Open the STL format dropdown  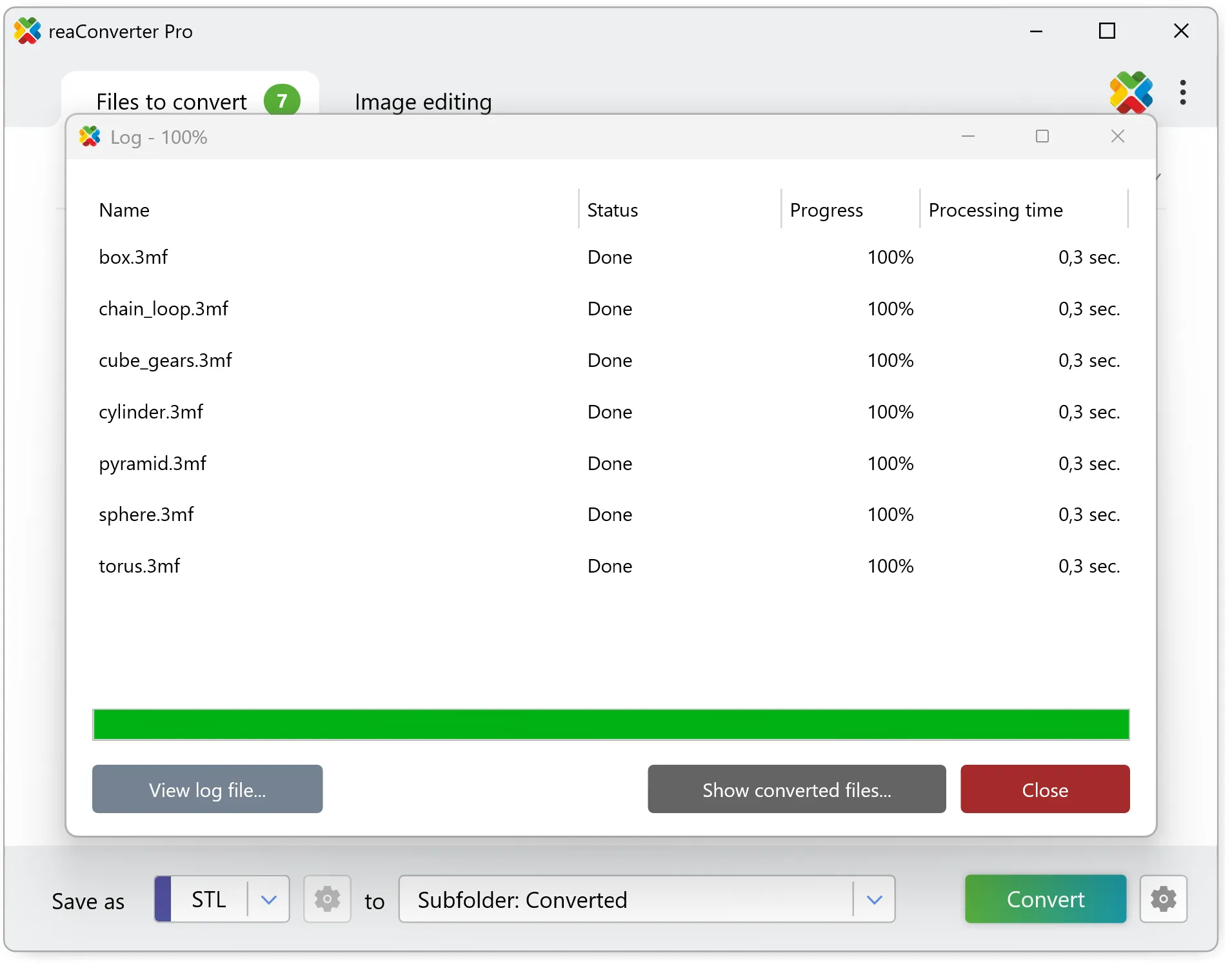point(269,899)
